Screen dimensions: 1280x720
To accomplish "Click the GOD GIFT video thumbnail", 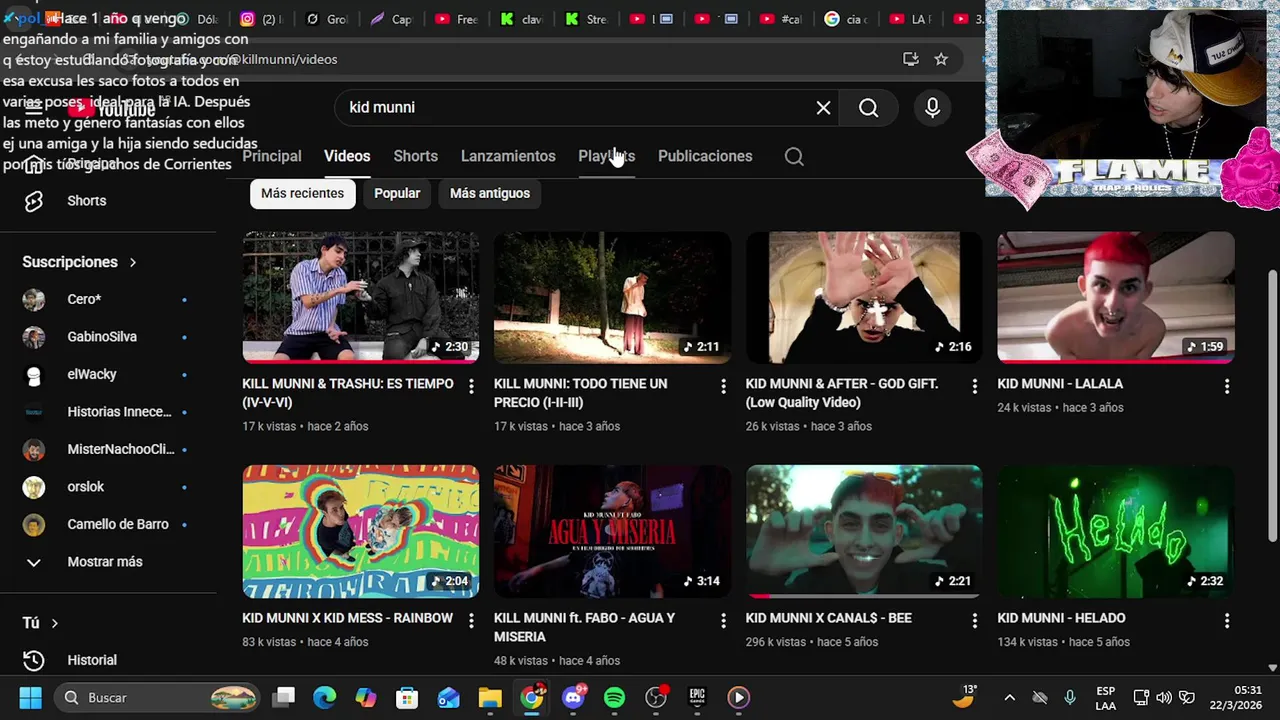I will coord(864,297).
